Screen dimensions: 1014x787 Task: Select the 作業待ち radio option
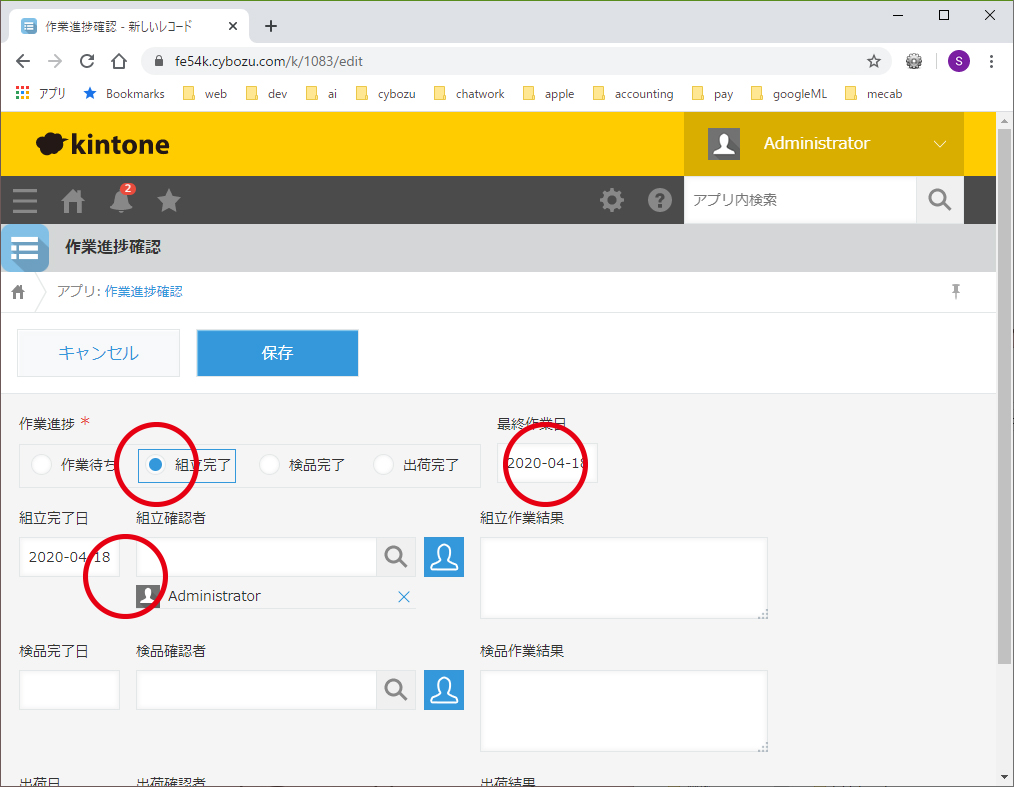click(x=42, y=465)
